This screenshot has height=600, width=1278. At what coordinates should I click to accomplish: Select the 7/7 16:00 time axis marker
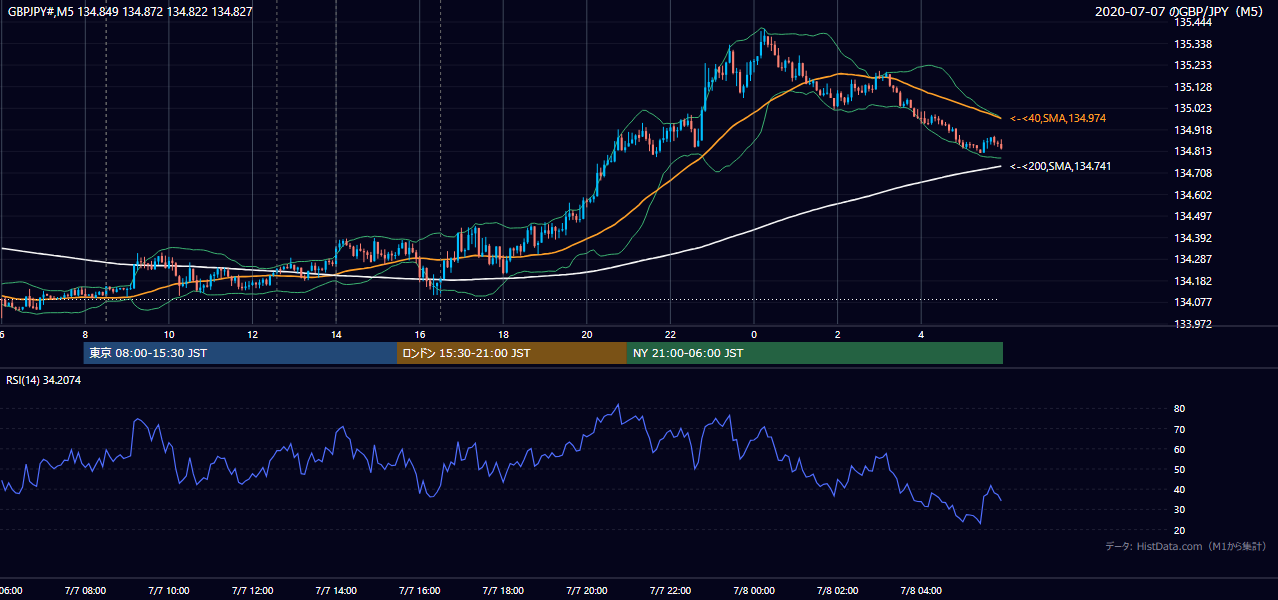click(420, 591)
